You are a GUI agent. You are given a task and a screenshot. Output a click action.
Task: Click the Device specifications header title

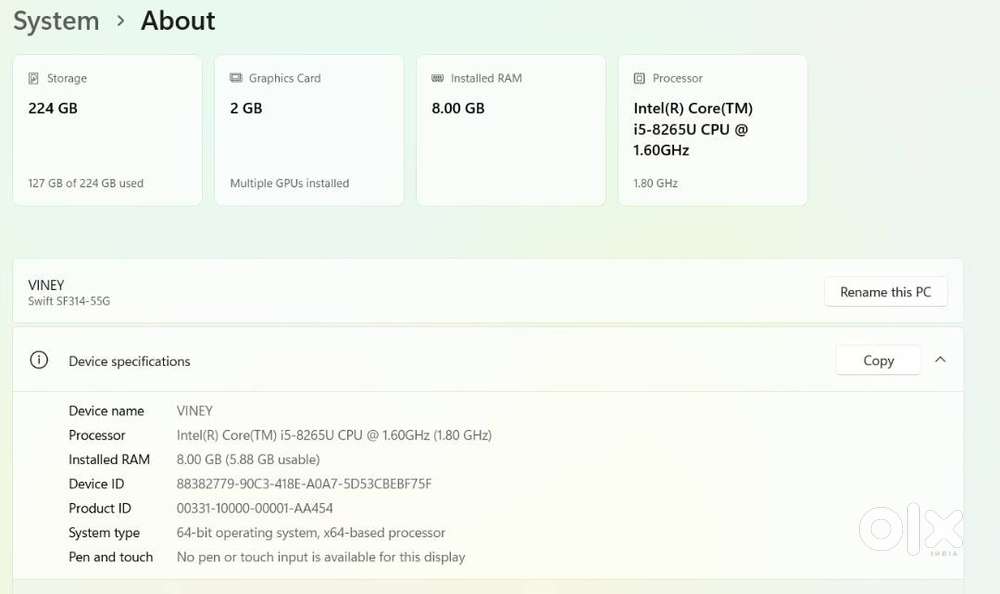click(129, 361)
